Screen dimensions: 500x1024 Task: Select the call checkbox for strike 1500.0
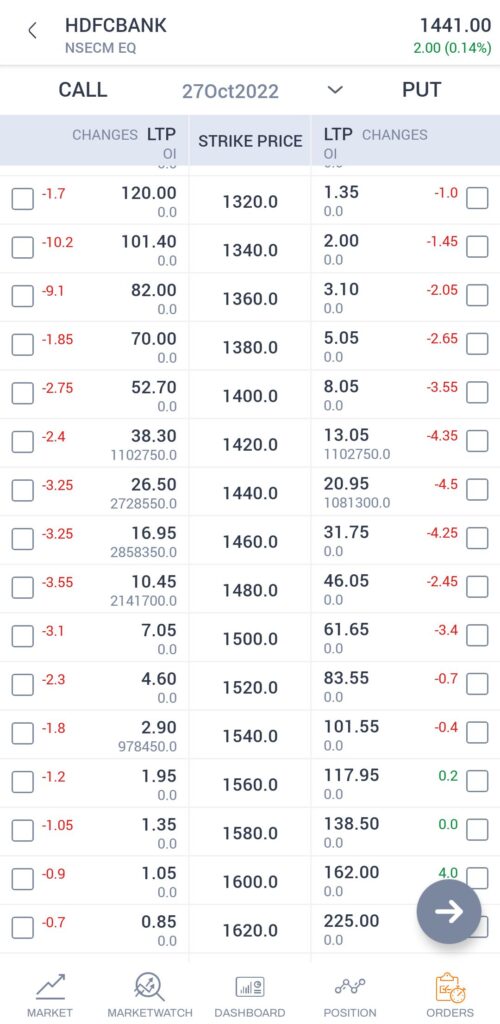[x=23, y=636]
